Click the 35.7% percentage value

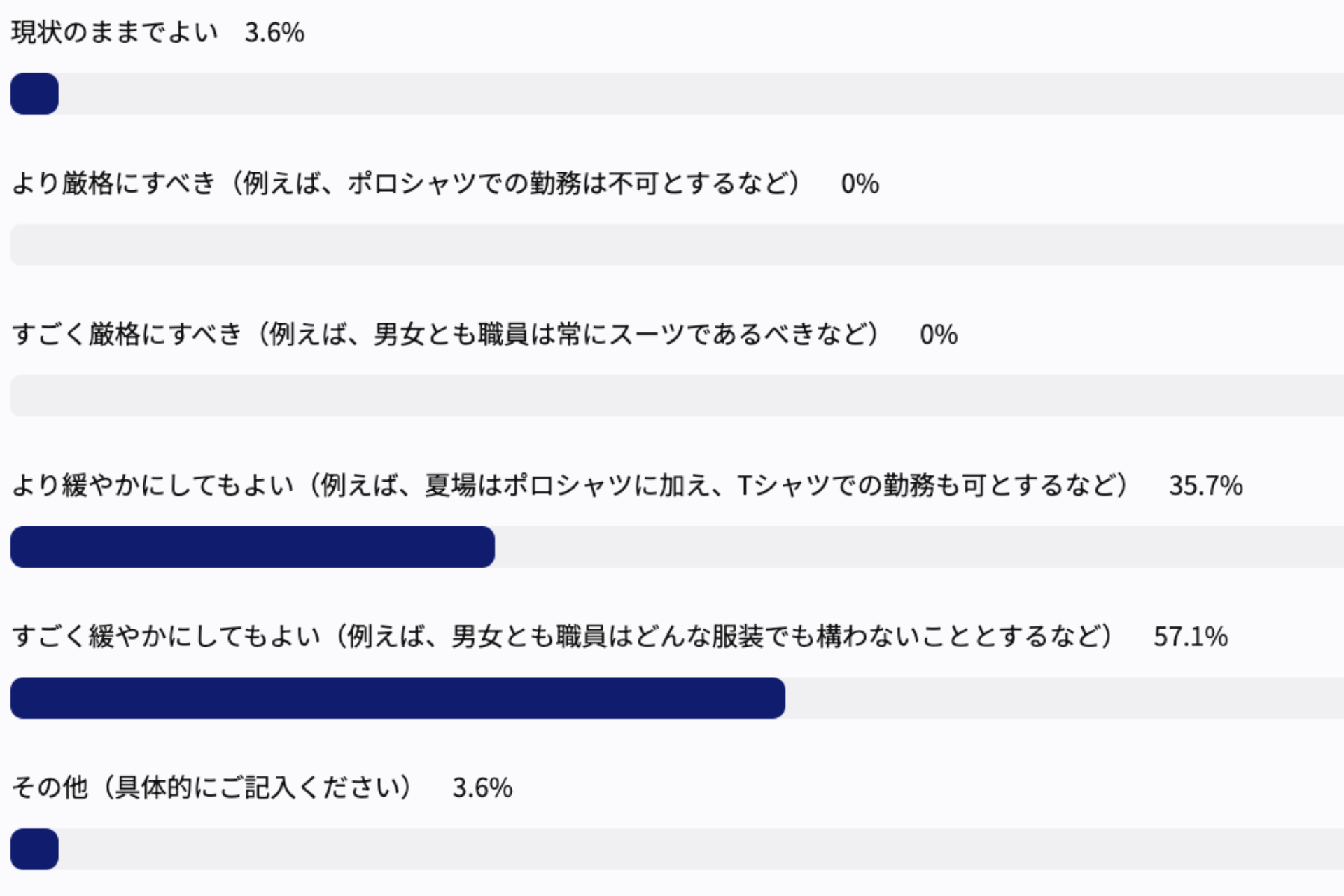(1205, 486)
